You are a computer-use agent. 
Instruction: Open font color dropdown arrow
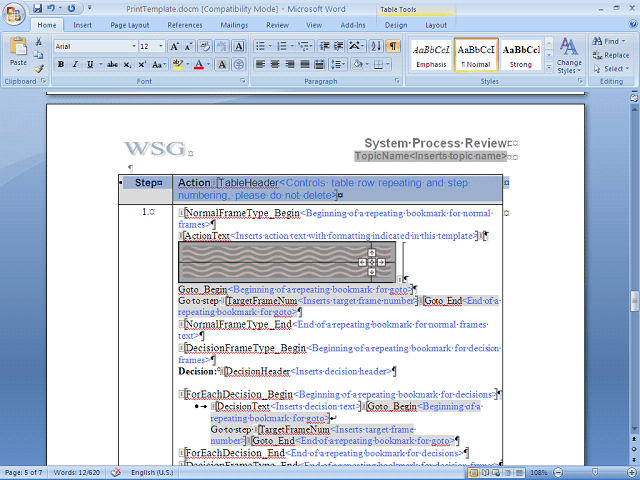point(208,64)
